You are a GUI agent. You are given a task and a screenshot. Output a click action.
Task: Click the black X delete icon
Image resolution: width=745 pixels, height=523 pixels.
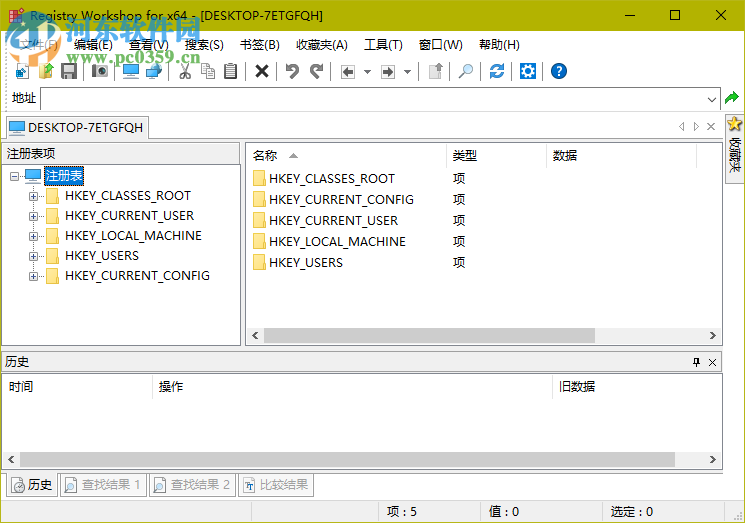pyautogui.click(x=262, y=72)
